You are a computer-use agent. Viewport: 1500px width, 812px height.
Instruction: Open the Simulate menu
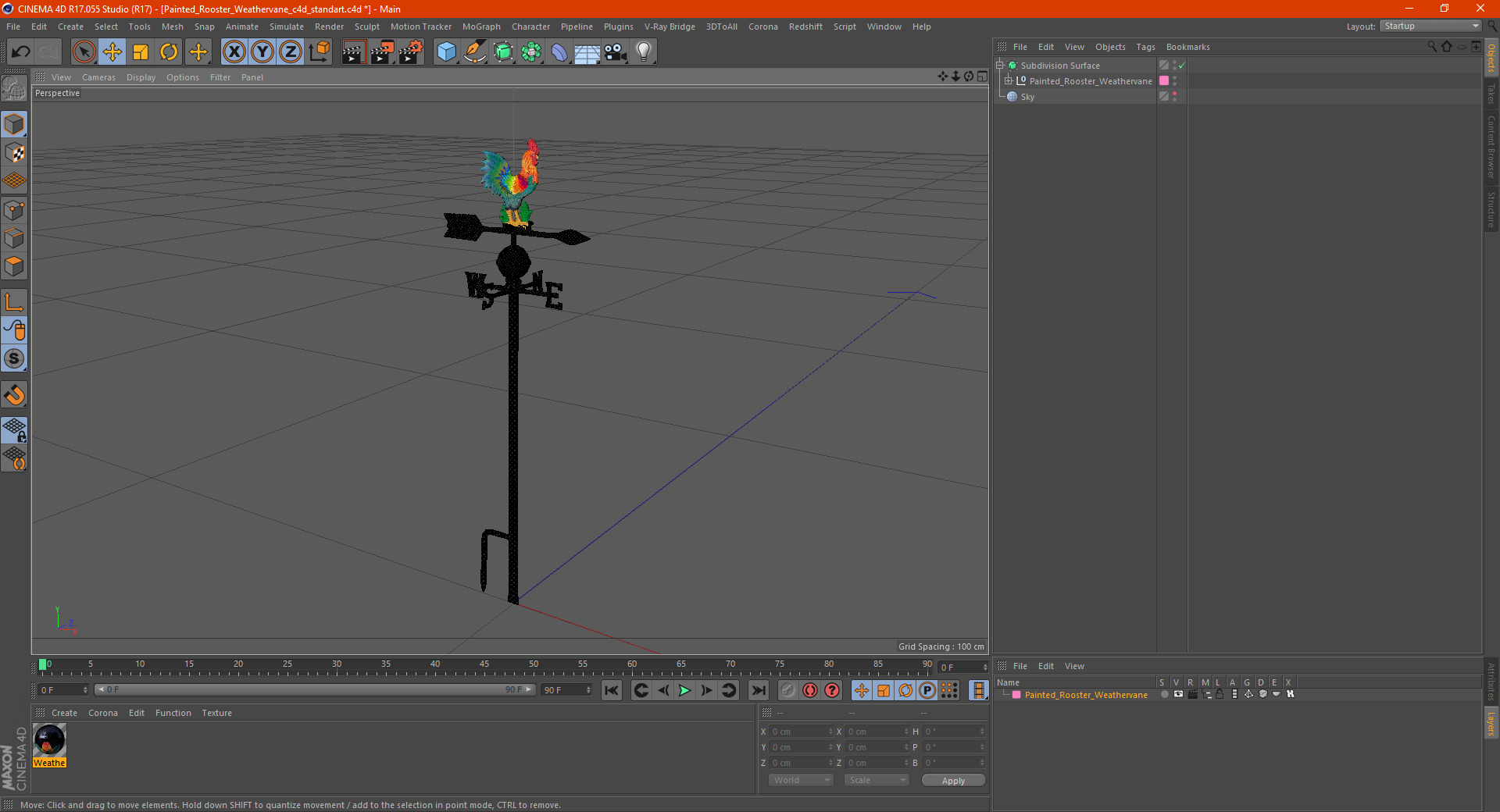(x=287, y=27)
